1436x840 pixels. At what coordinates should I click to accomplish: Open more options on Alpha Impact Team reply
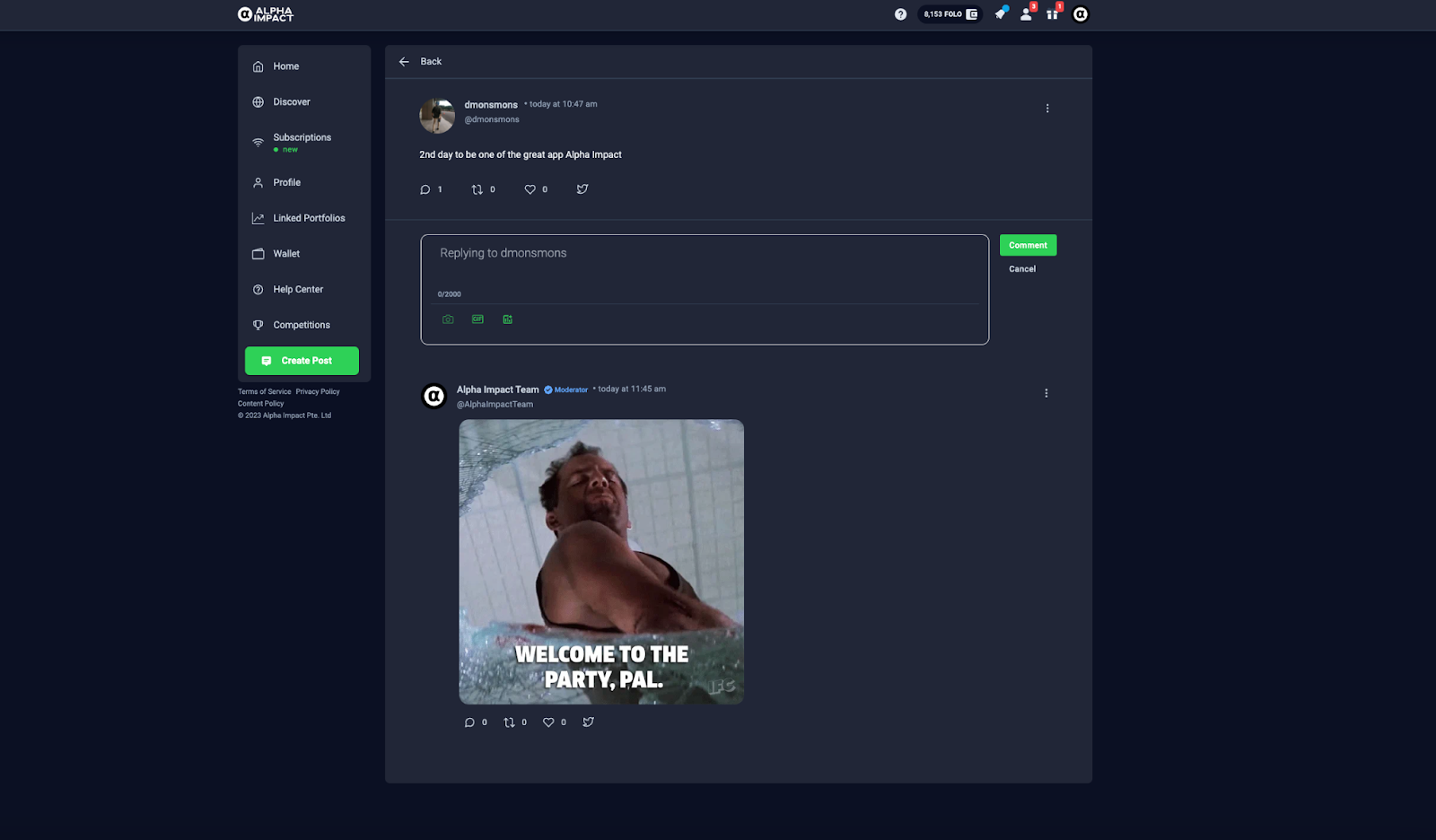(1046, 393)
